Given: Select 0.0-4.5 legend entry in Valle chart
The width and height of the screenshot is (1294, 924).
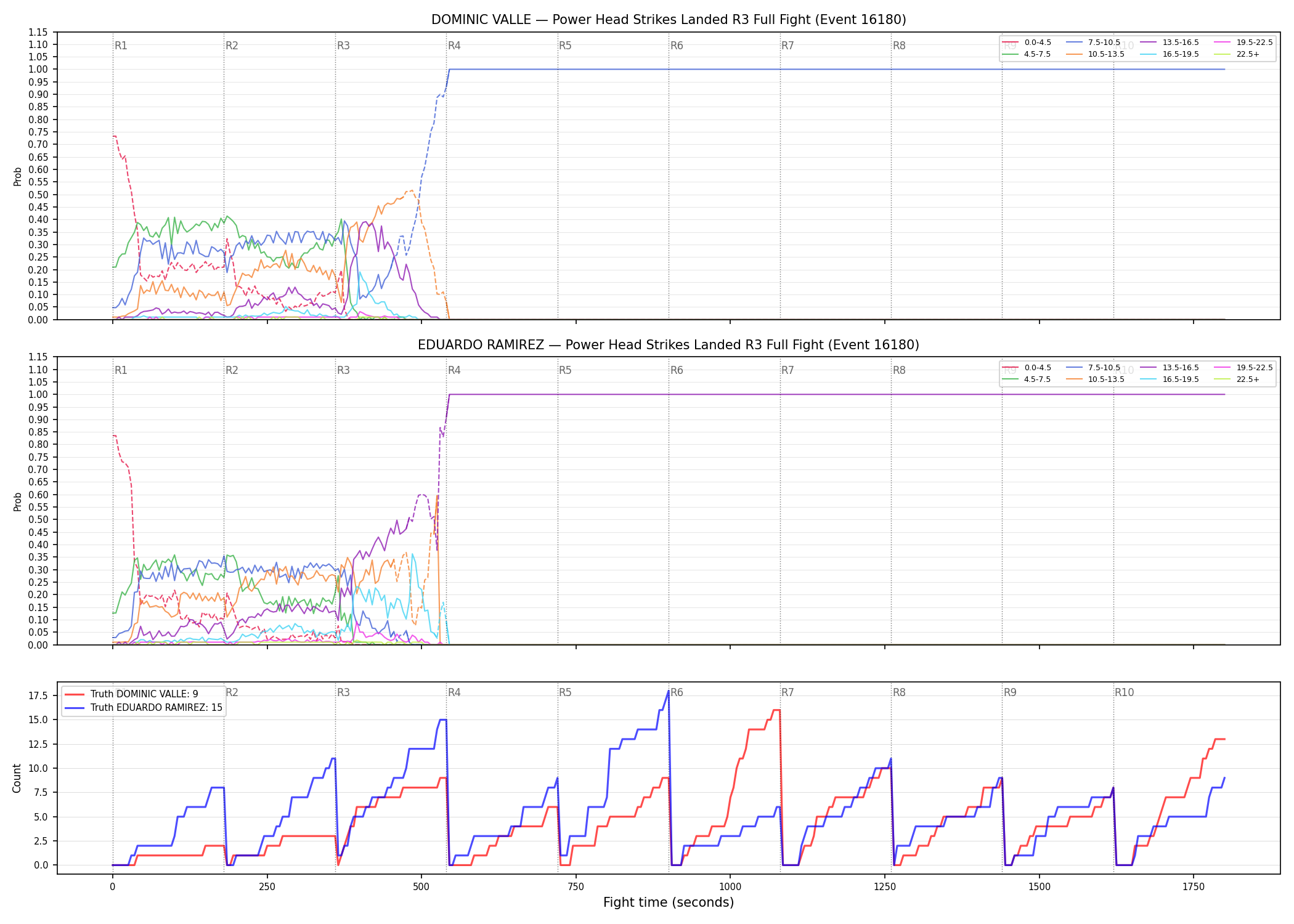Looking at the screenshot, I should pyautogui.click(x=1027, y=43).
